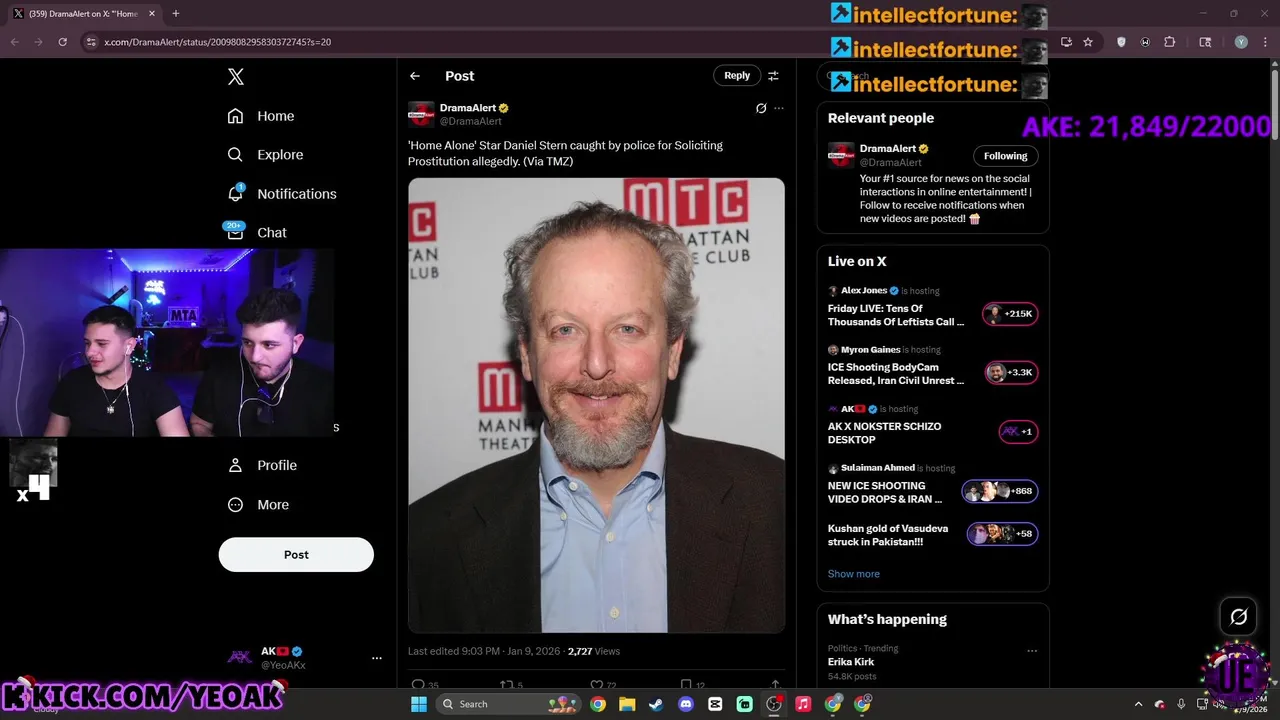This screenshot has height=720, width=1280.
Task: Open Notifications from sidebar
Action: point(282,194)
